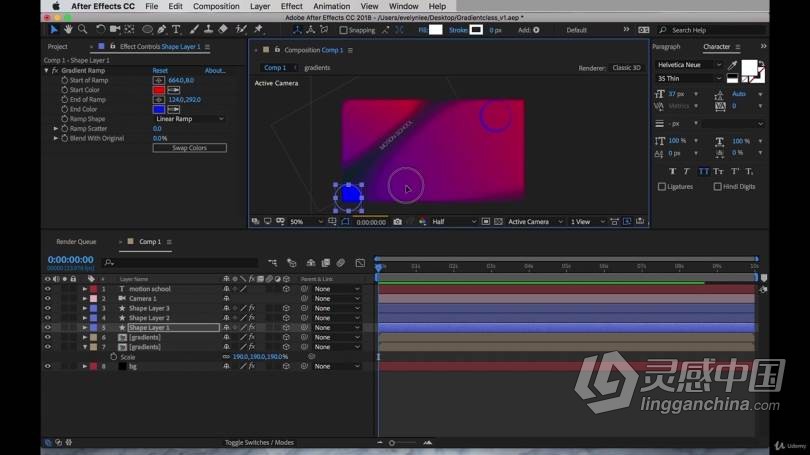Click the Scale property stopwatch icon

pyautogui.click(x=113, y=357)
